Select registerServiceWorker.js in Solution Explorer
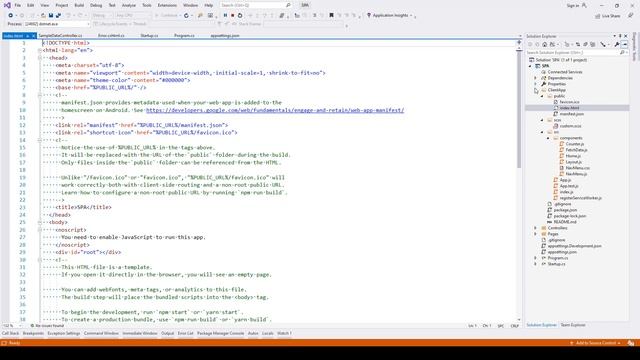 [x=580, y=198]
